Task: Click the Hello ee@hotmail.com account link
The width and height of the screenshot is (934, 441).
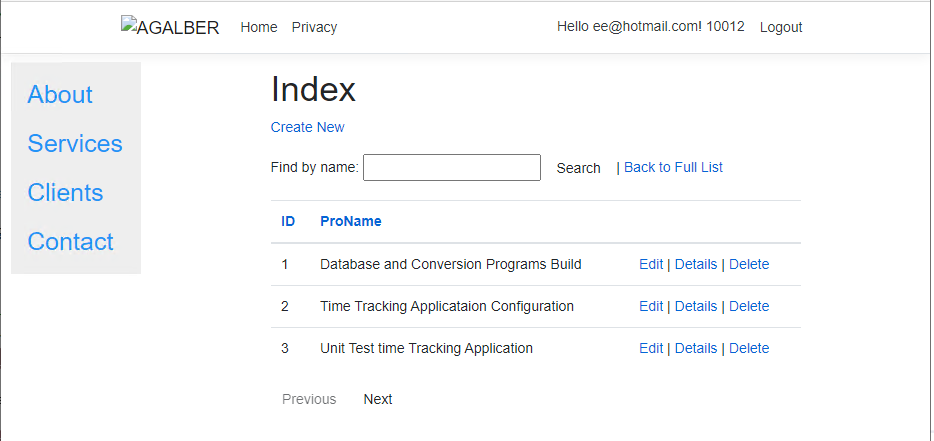Action: click(650, 26)
